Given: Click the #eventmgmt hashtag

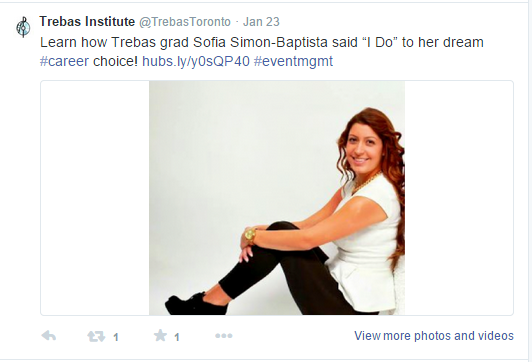Looking at the screenshot, I should (293, 61).
